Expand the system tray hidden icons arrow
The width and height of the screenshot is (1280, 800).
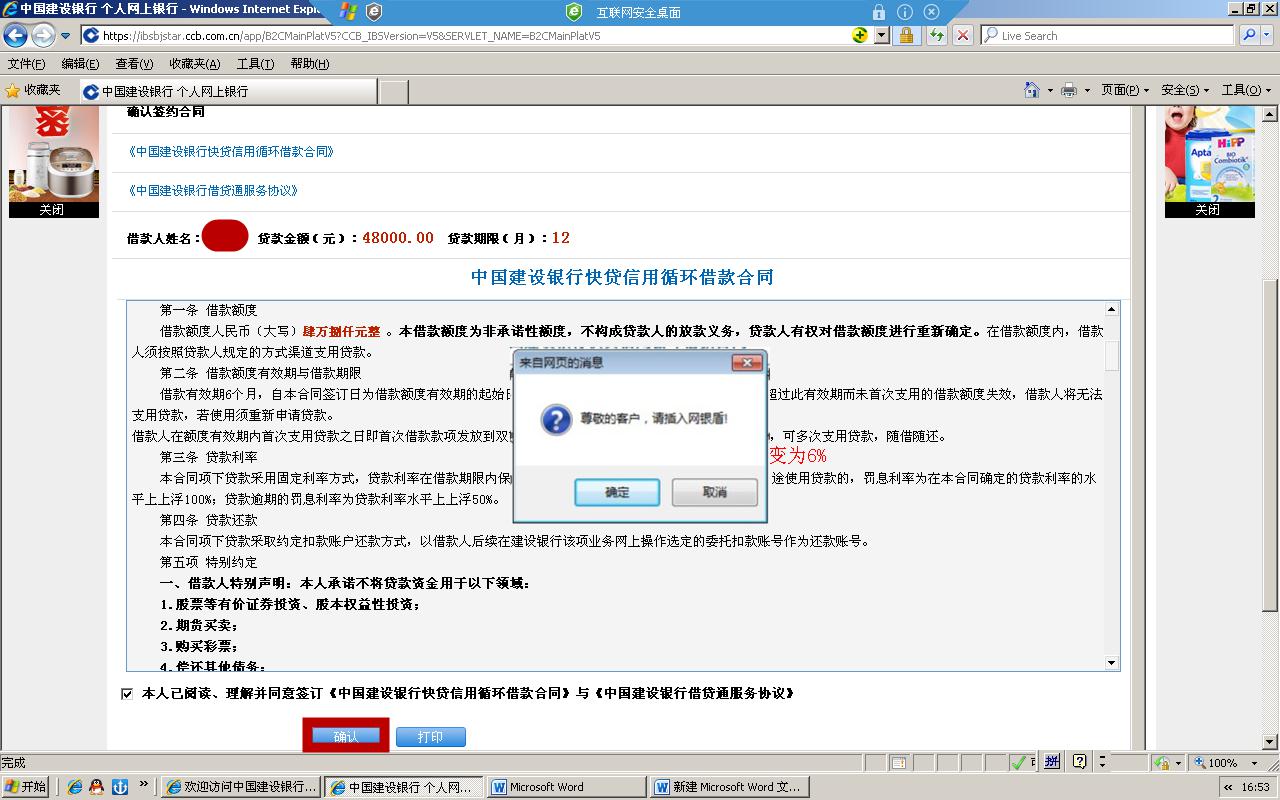[1228, 787]
